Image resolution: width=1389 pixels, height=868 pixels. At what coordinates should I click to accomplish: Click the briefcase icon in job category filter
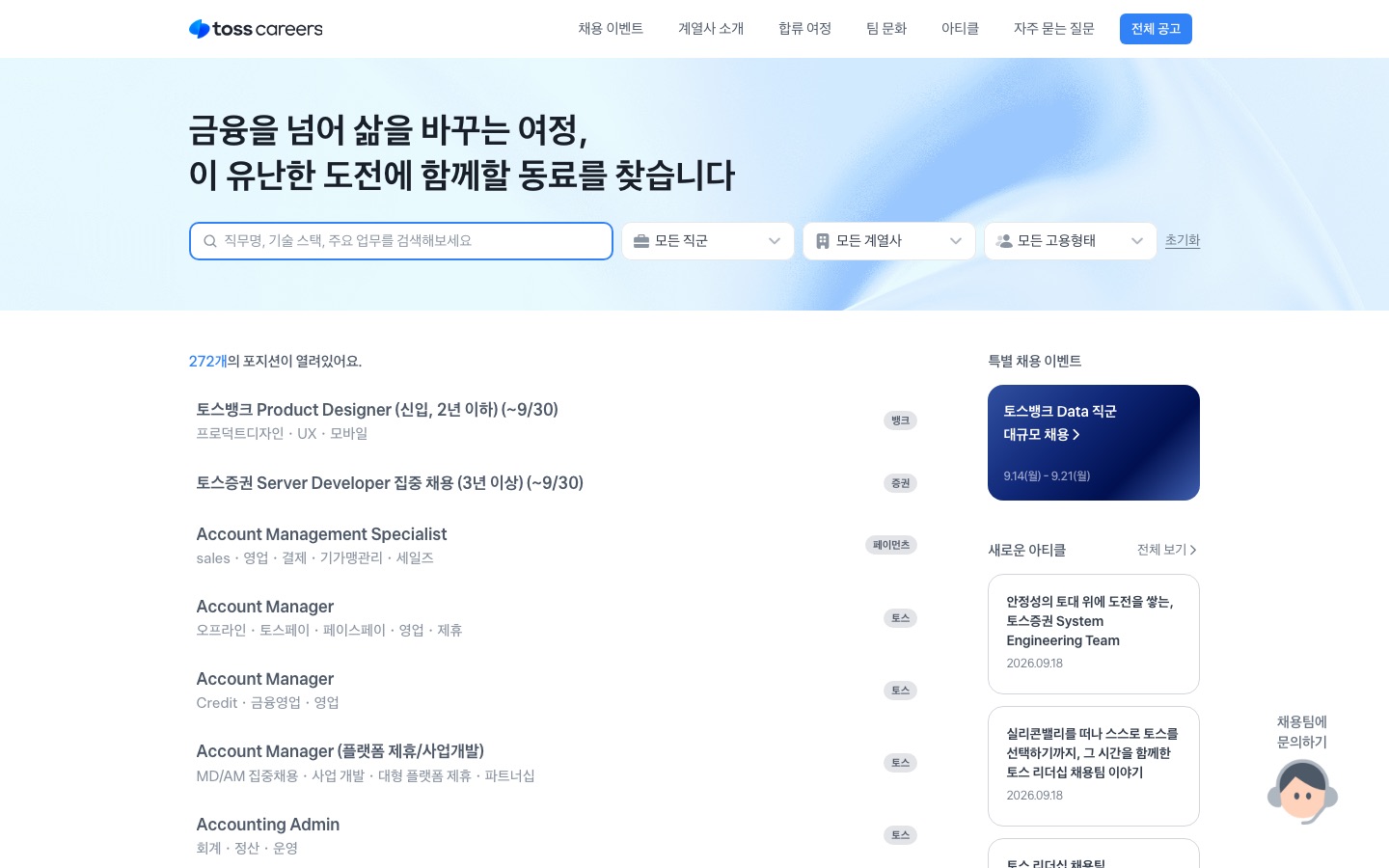point(641,241)
